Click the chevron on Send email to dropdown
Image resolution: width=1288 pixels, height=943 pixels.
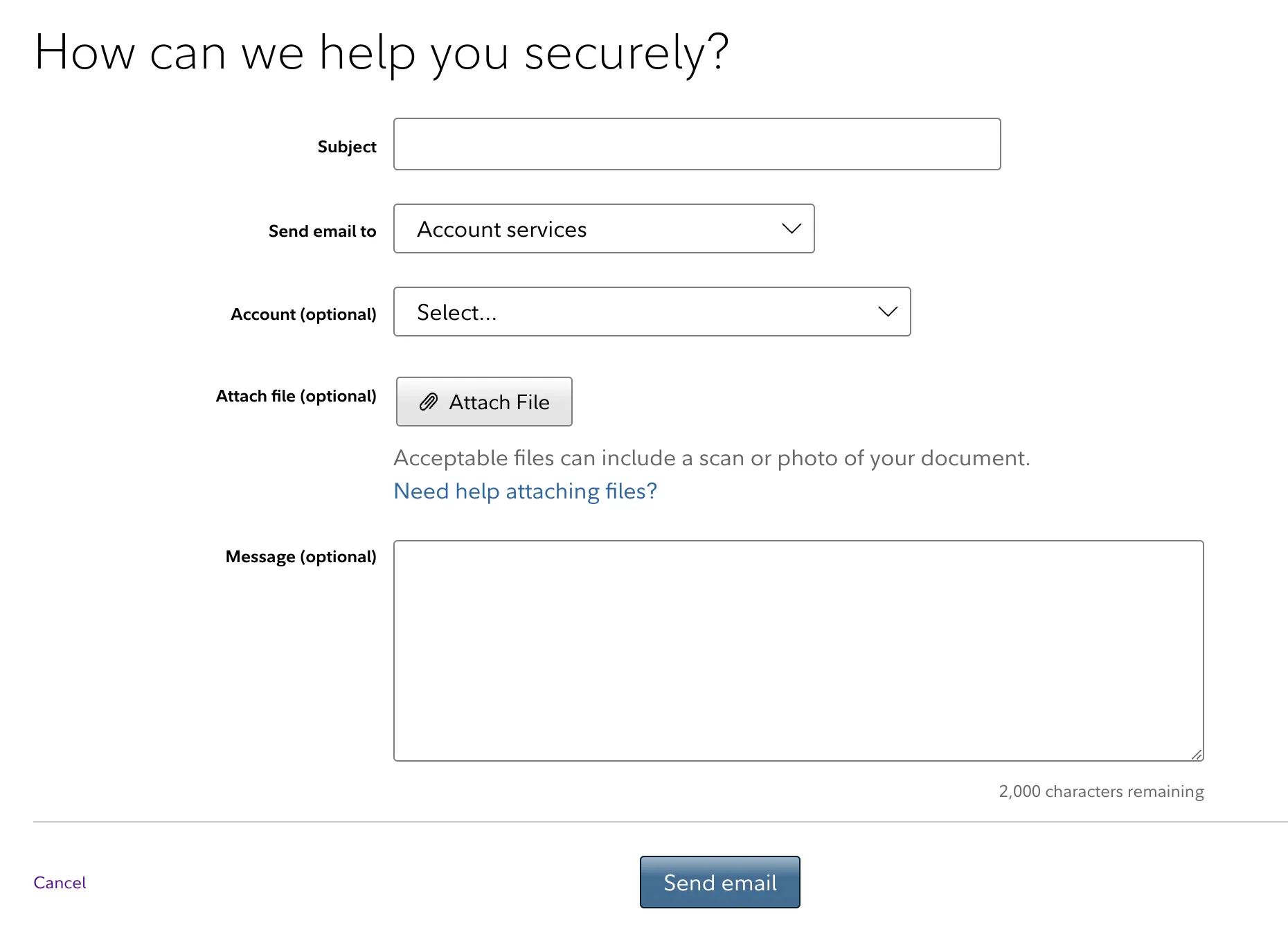[791, 229]
